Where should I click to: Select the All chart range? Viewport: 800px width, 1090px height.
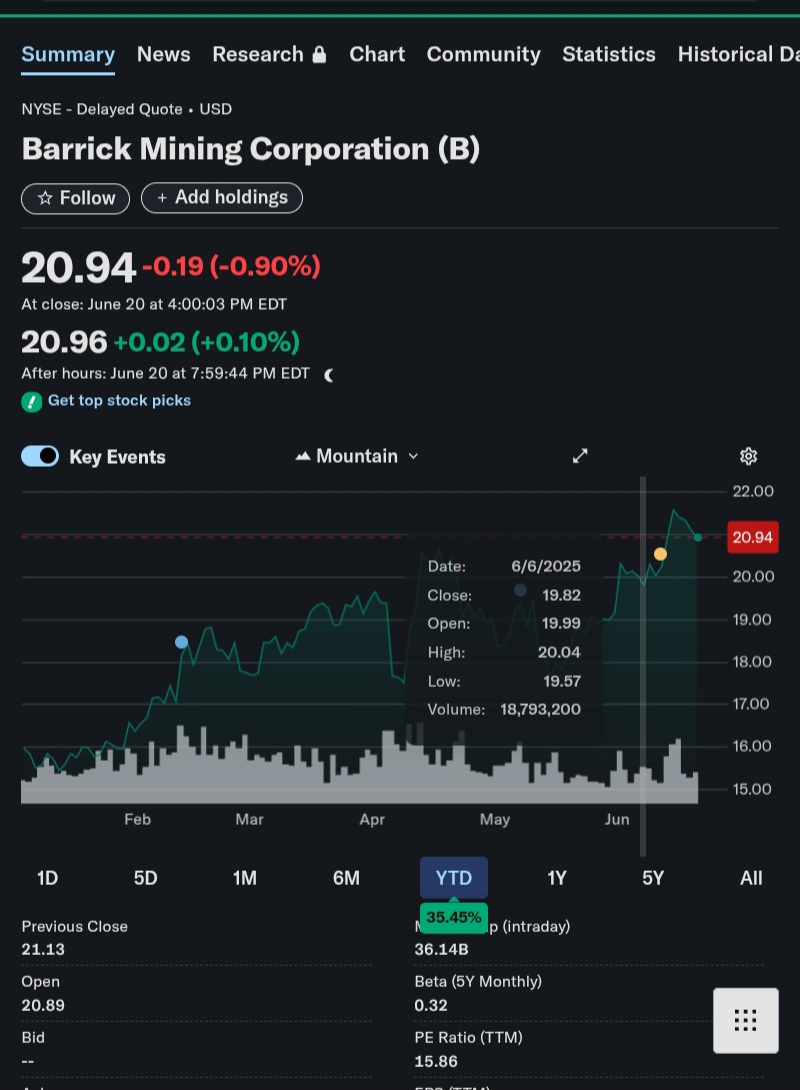click(751, 878)
